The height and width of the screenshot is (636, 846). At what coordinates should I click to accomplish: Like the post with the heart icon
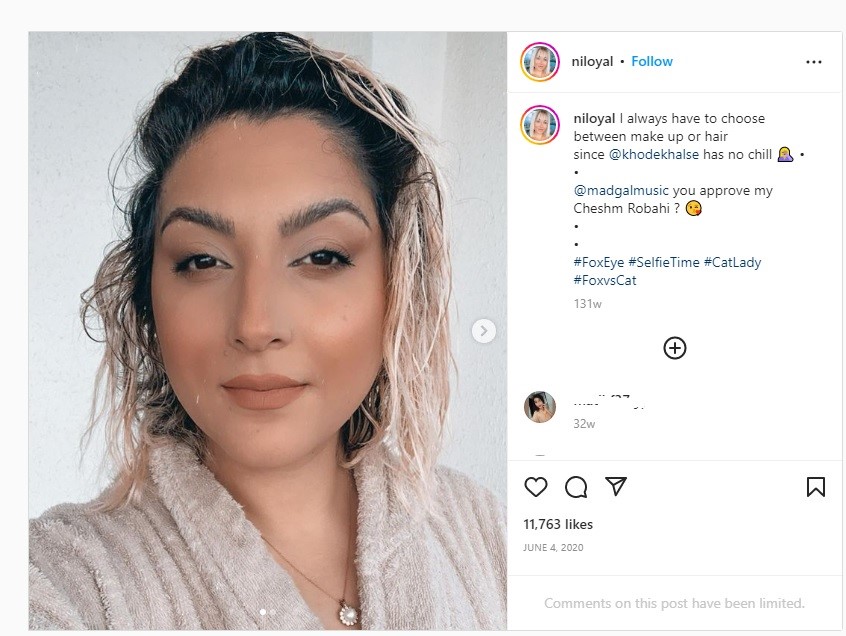536,487
